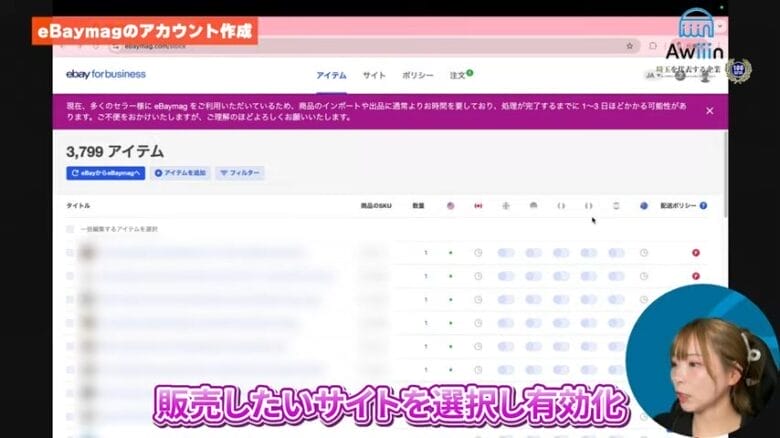This screenshot has height=438, width=780.
Task: Click the Canada flag column icon
Action: (x=478, y=206)
